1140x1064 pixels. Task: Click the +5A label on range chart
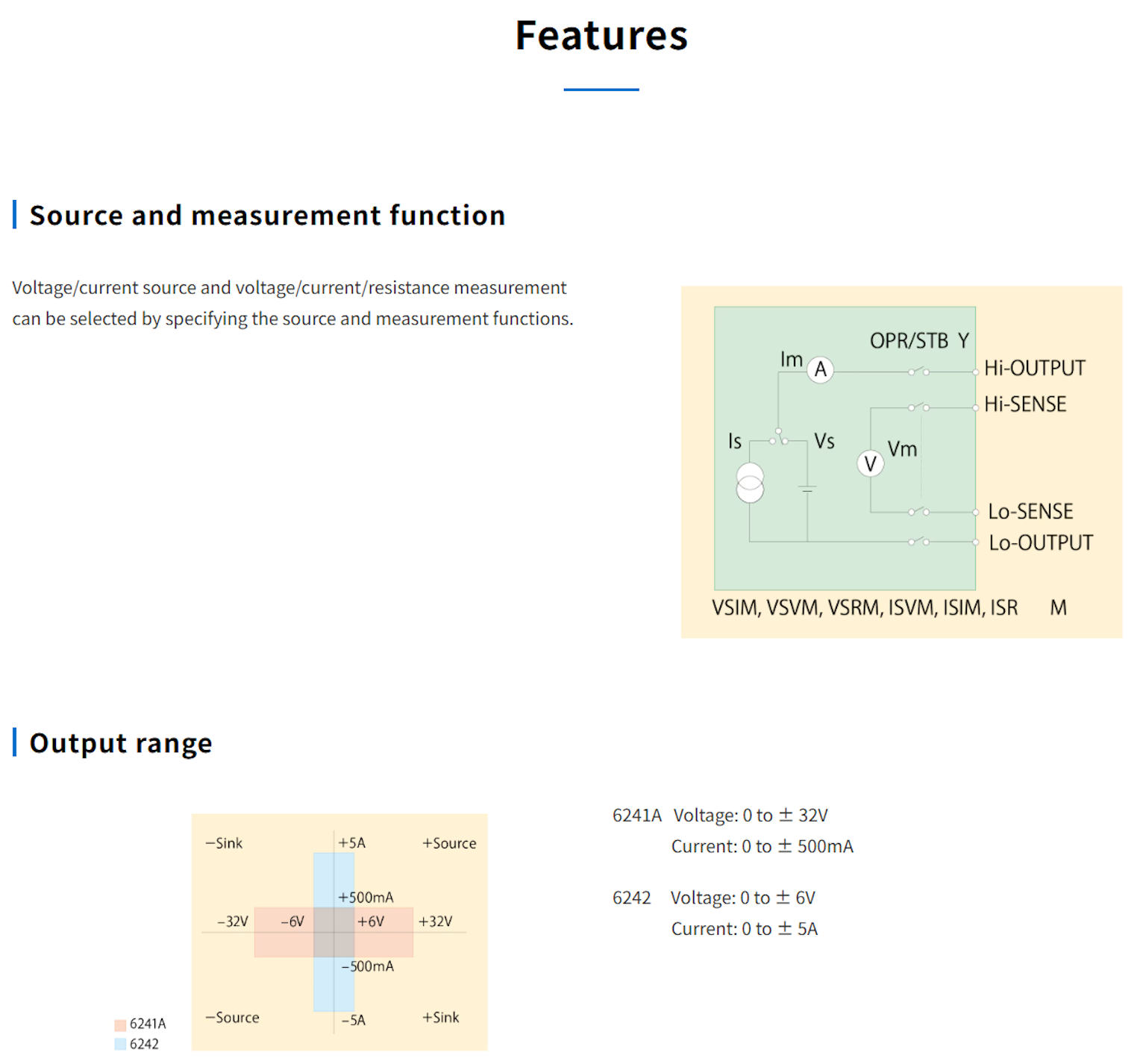coord(352,843)
